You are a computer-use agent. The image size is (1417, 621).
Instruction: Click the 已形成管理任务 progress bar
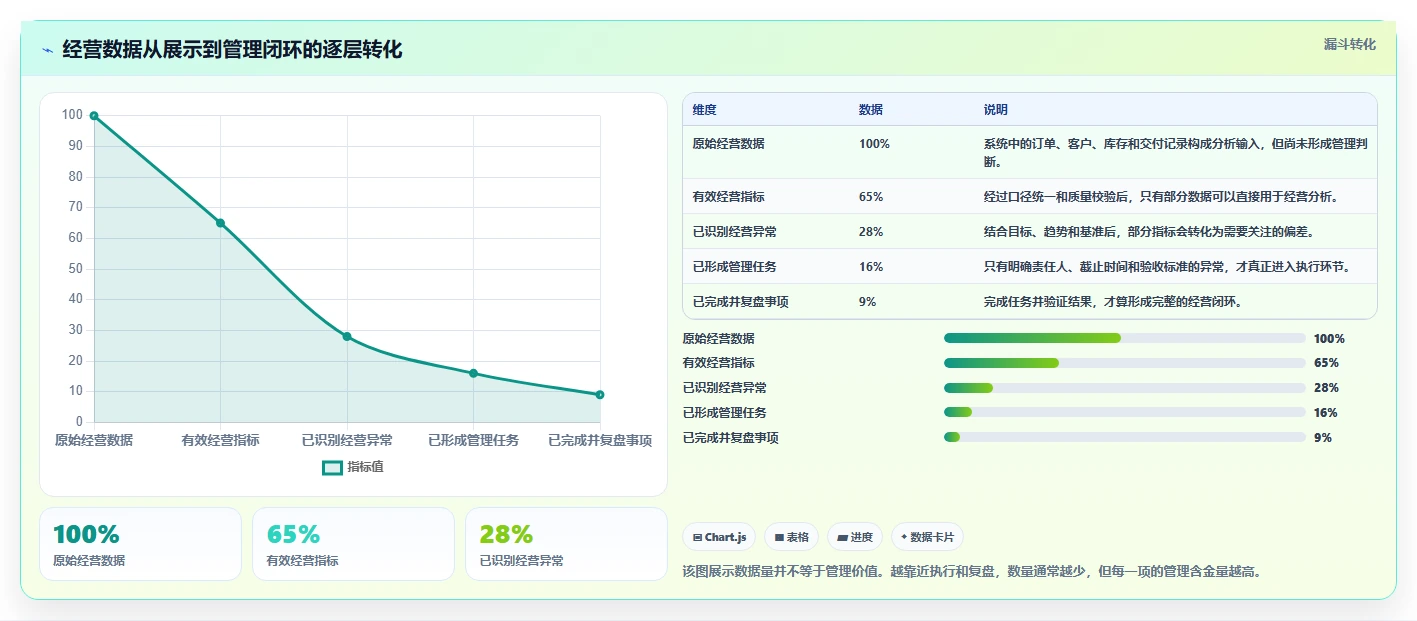point(1125,412)
